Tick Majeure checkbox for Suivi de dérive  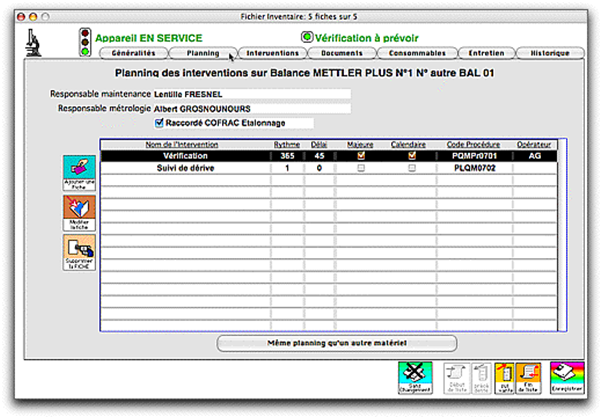(360, 168)
